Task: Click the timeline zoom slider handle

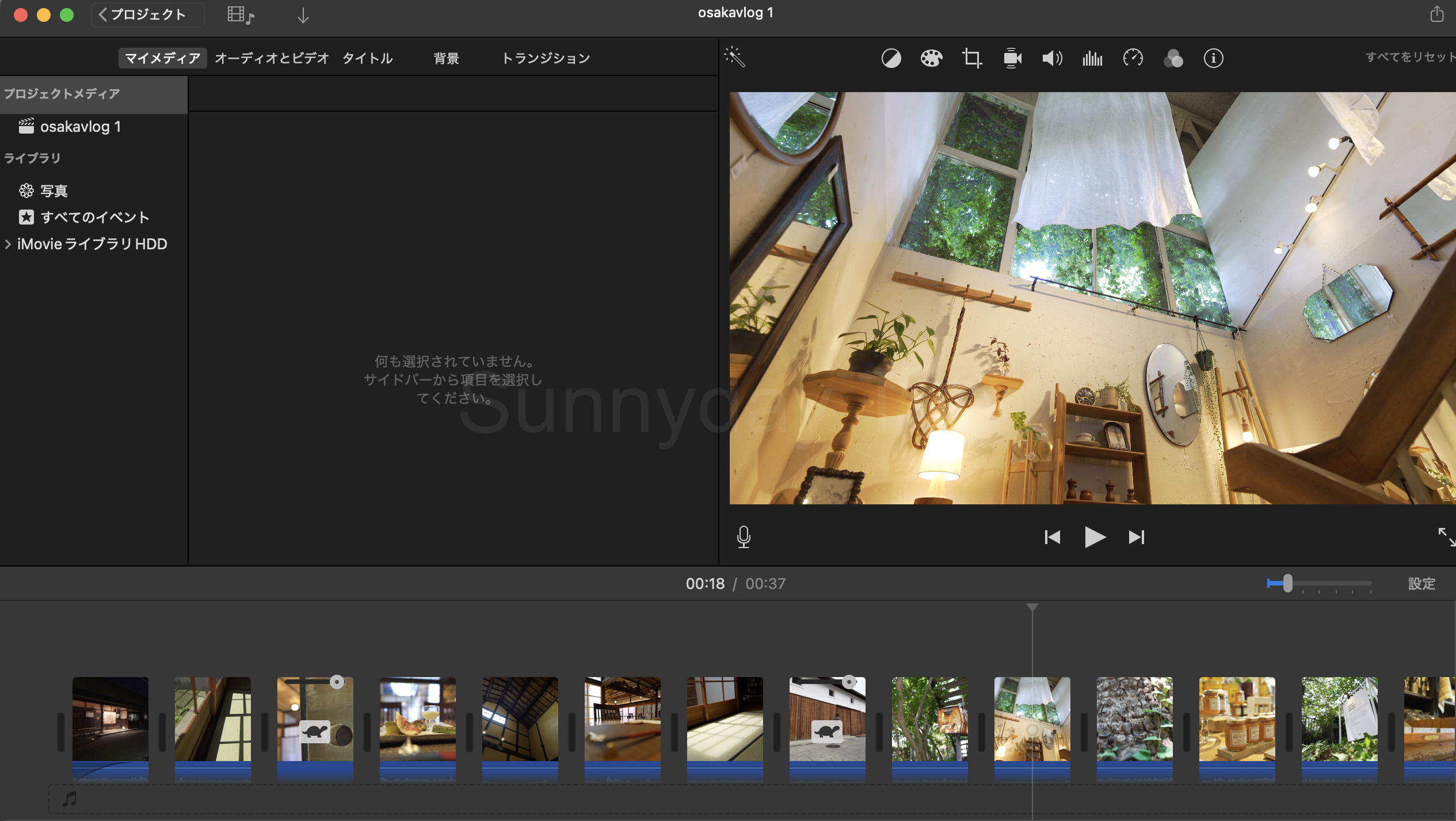Action: (x=1287, y=583)
